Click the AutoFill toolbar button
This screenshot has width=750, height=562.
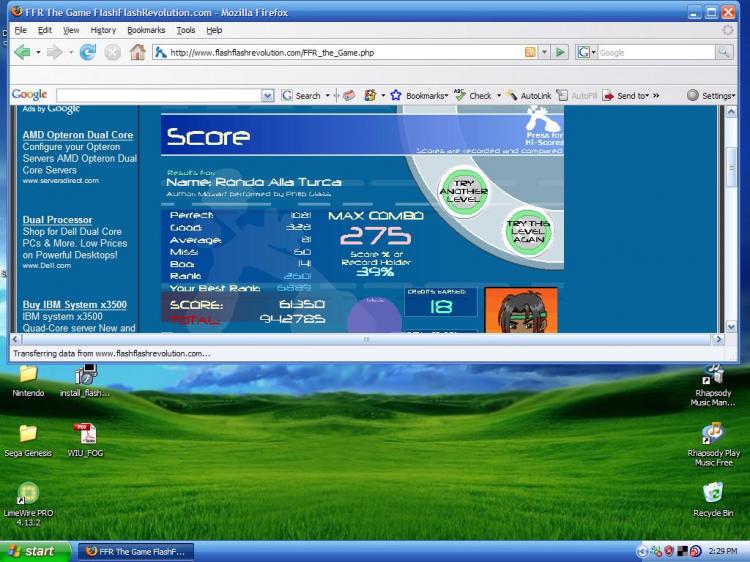pyautogui.click(x=577, y=96)
